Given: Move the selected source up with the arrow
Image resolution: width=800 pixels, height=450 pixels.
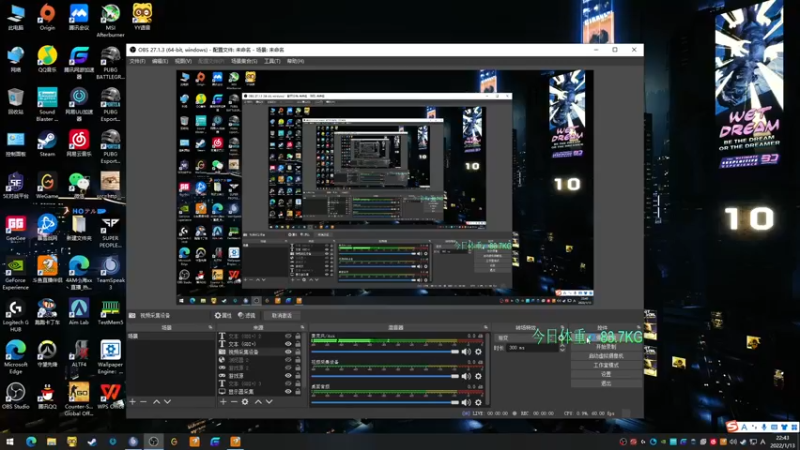Looking at the screenshot, I should coord(258,401).
